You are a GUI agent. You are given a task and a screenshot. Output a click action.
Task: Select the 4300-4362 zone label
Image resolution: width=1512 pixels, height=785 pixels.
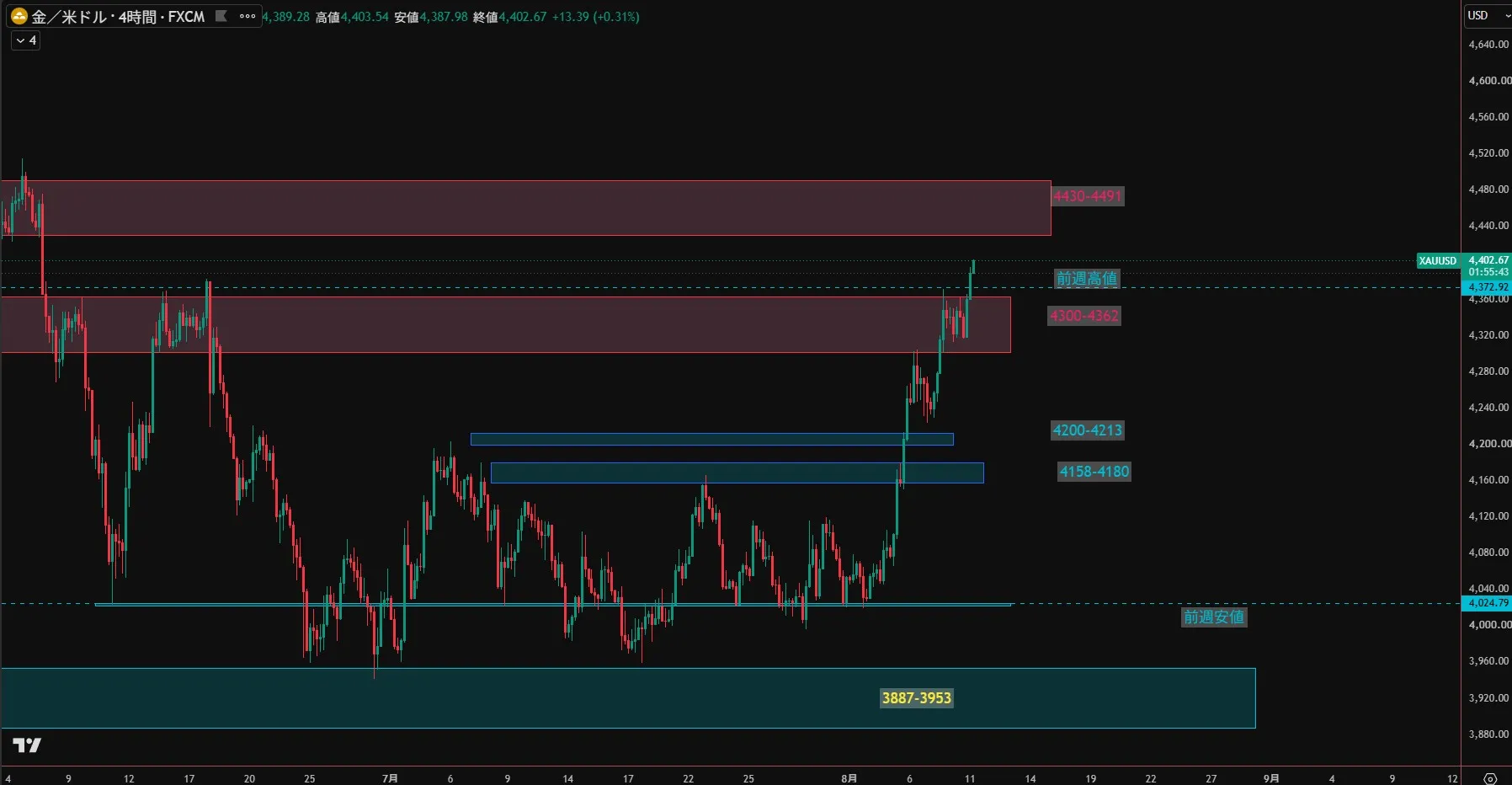pos(1084,316)
